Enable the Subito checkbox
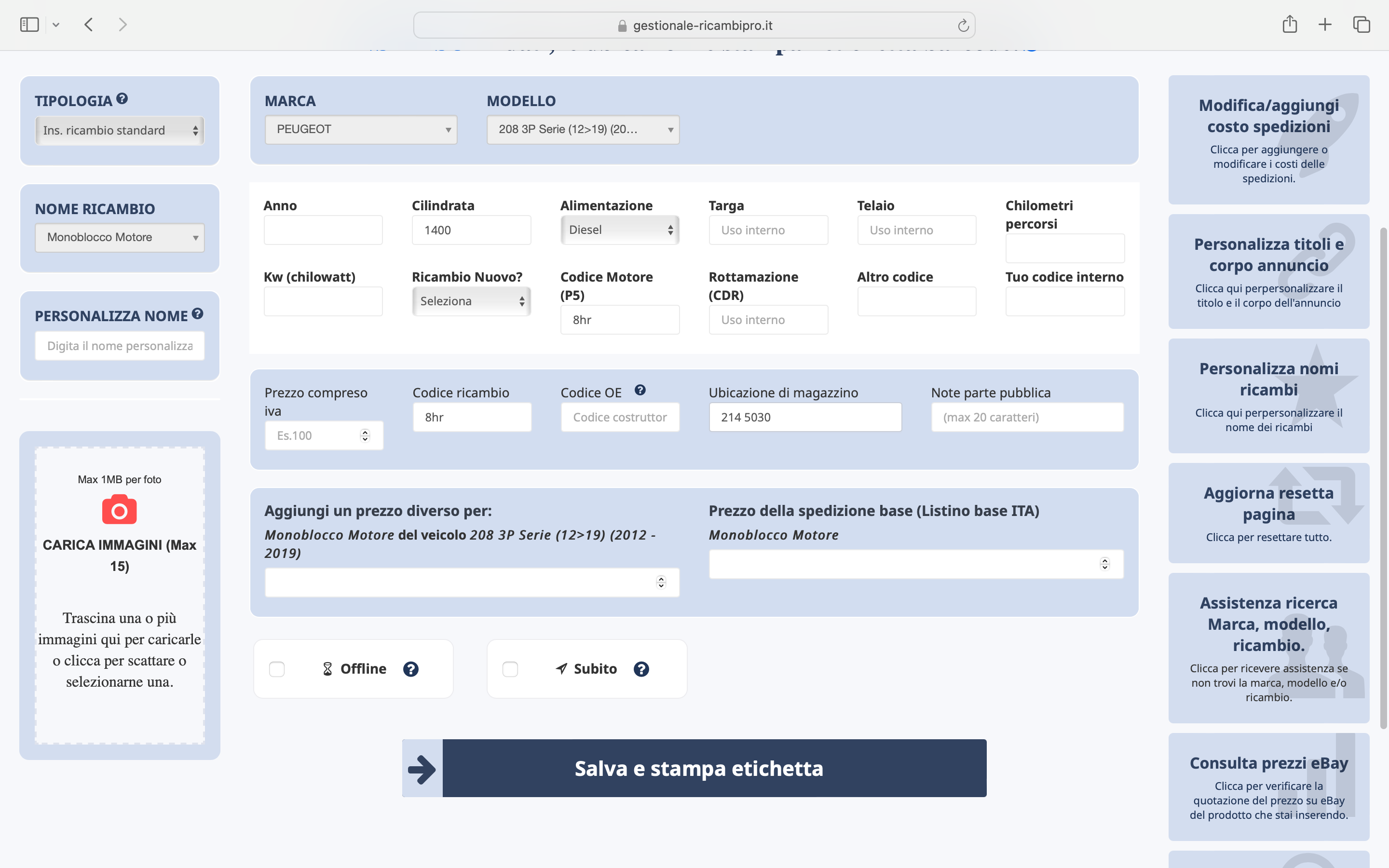 point(510,669)
